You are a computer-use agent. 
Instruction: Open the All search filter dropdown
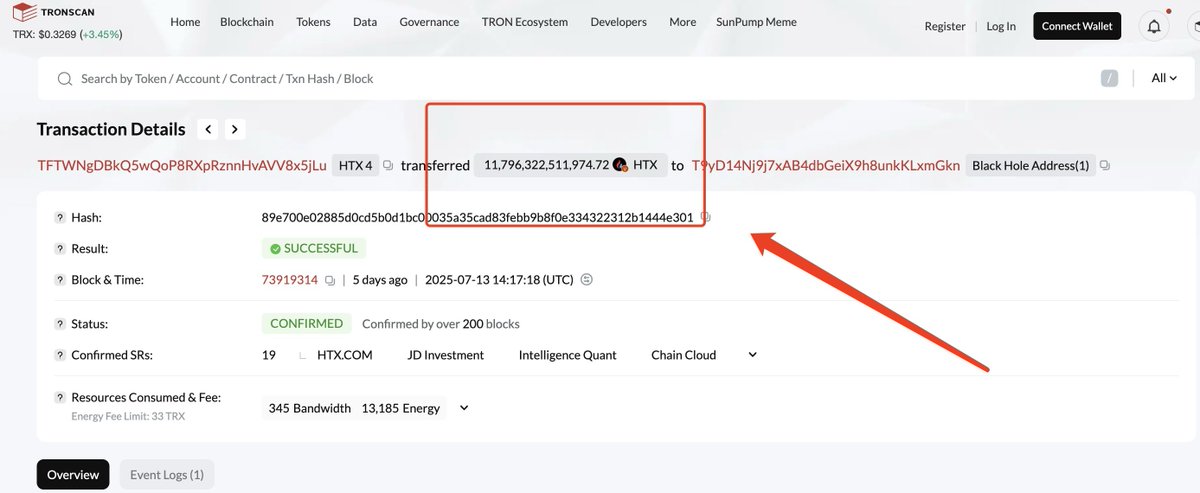[x=1164, y=78]
